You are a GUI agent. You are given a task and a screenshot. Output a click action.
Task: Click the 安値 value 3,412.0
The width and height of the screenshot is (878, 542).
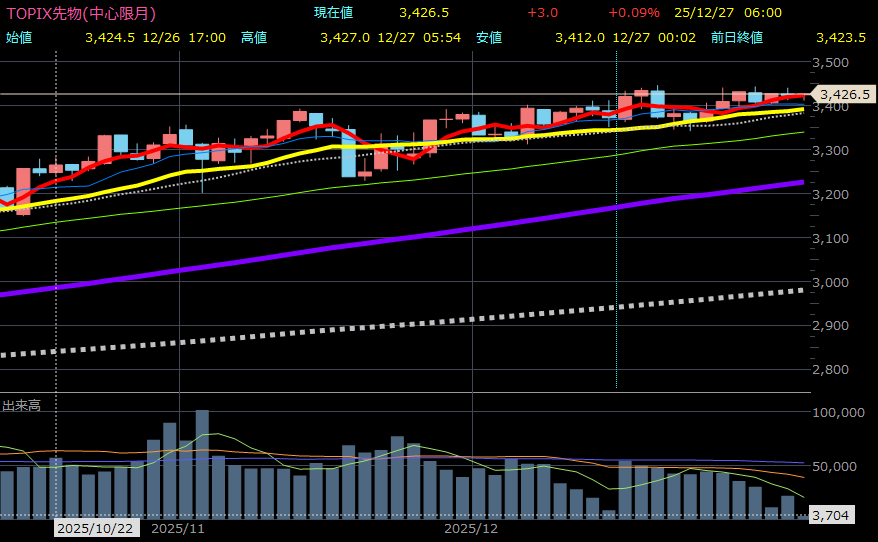[x=580, y=37]
